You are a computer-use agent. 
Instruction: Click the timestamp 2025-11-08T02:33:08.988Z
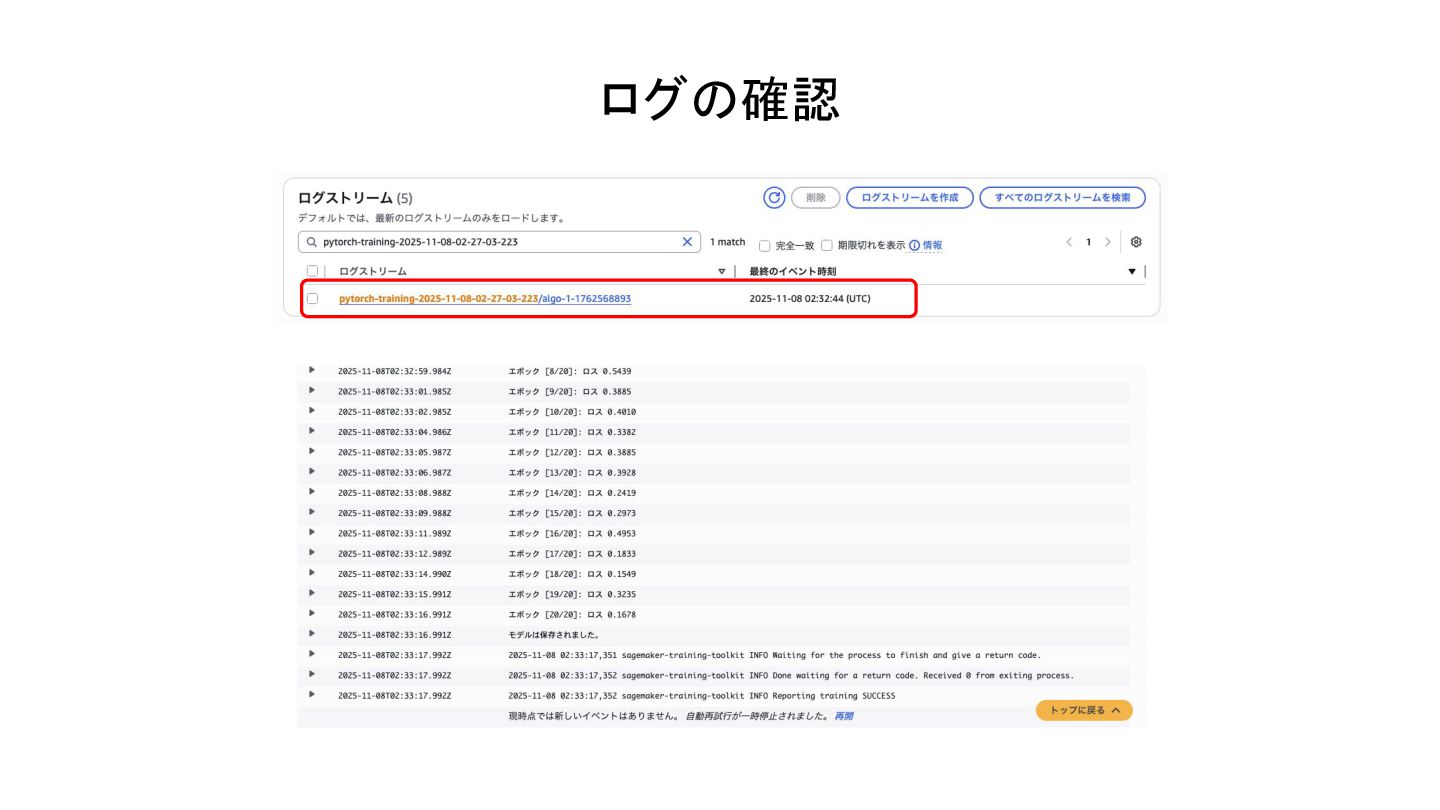click(x=394, y=492)
